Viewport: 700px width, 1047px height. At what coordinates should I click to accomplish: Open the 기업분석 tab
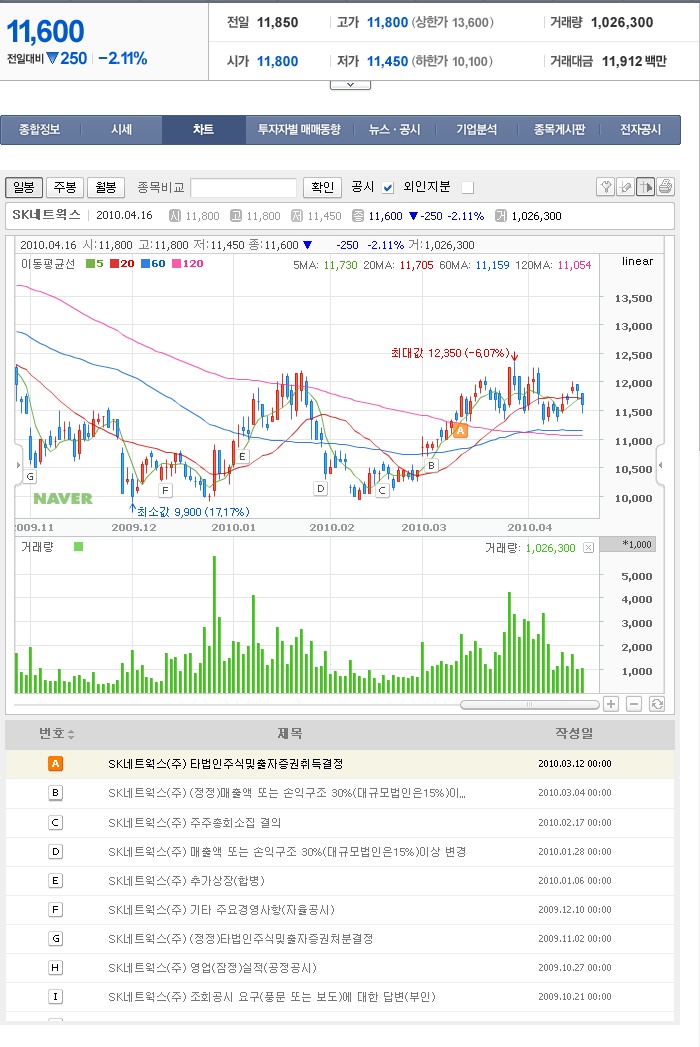click(x=476, y=130)
